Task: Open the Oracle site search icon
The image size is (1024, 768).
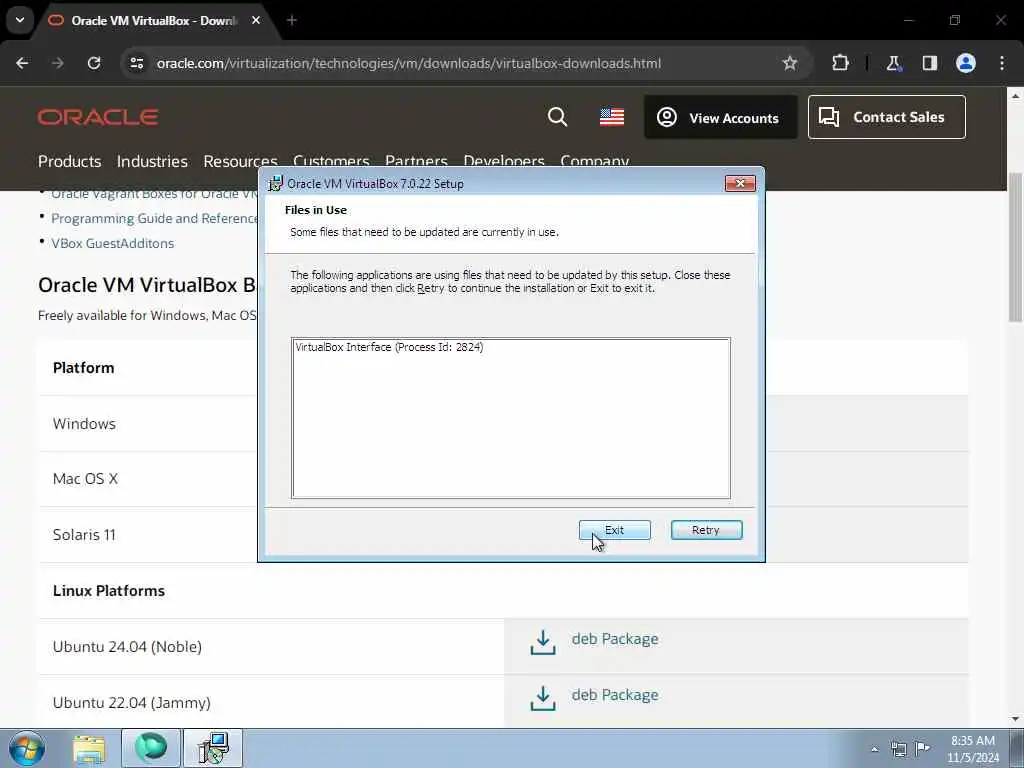Action: coord(557,117)
